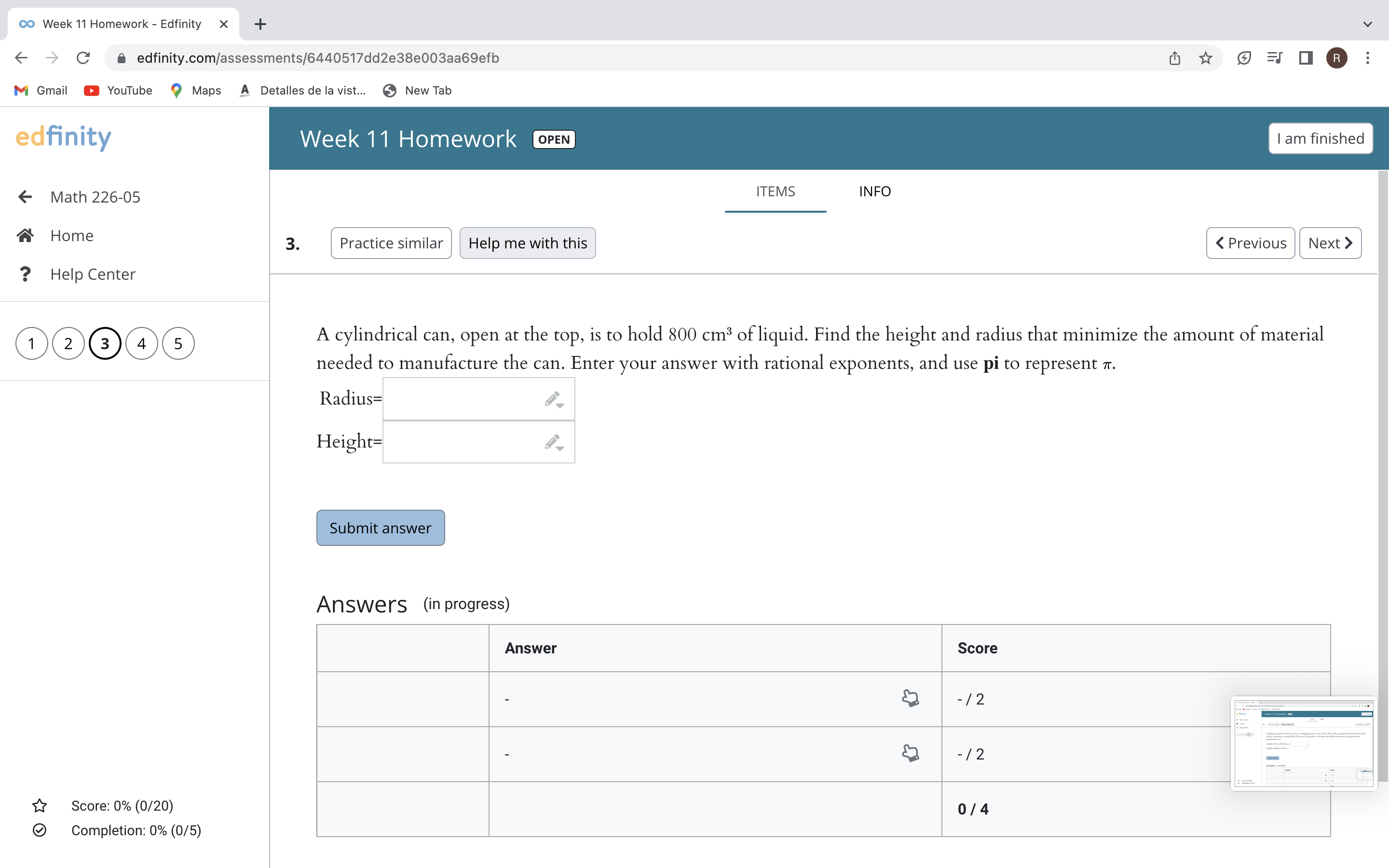Select the ITEMS tab
The width and height of the screenshot is (1389, 868).
coord(775,191)
